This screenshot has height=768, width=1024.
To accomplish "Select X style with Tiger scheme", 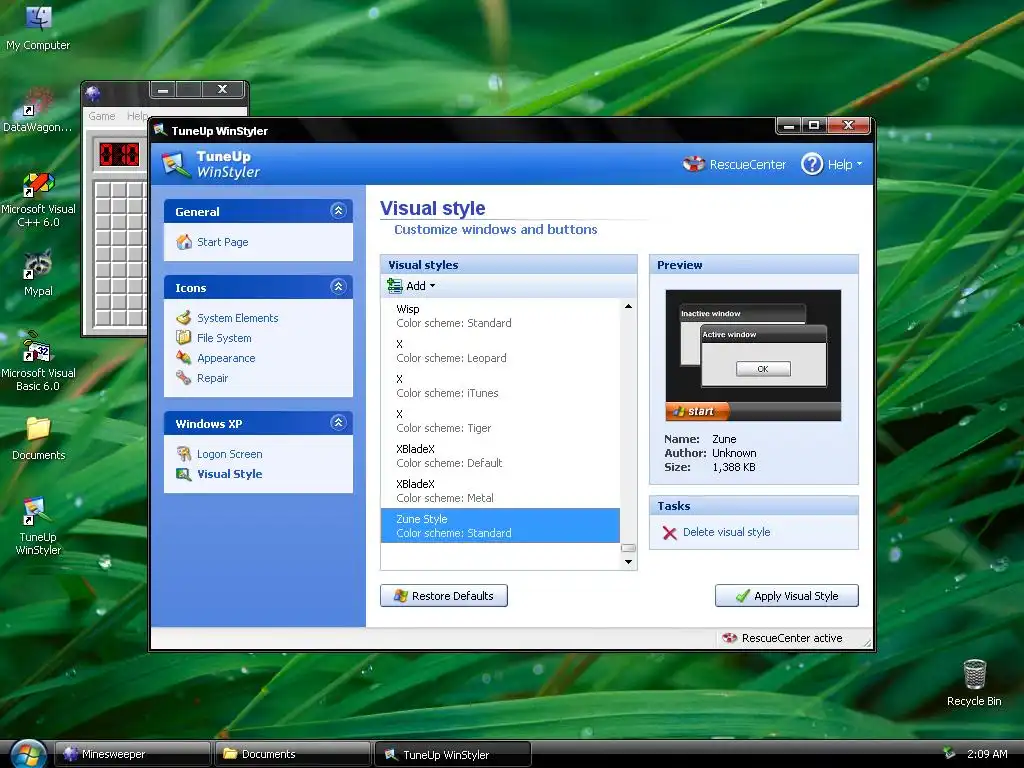I will (x=500, y=421).
